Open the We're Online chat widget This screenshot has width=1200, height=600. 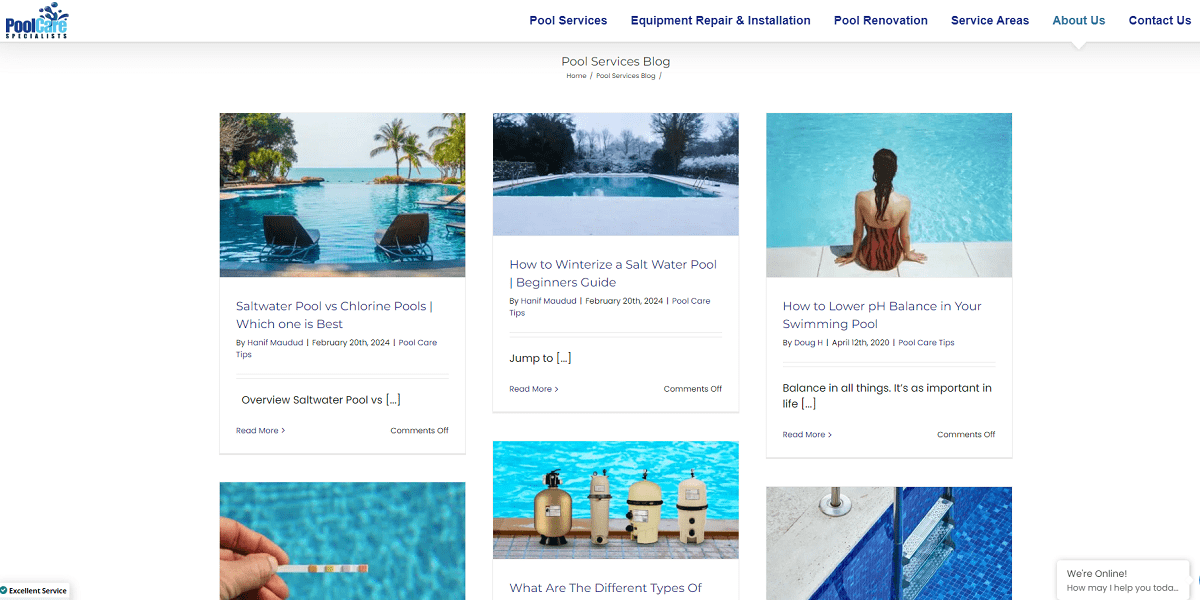tap(1123, 580)
